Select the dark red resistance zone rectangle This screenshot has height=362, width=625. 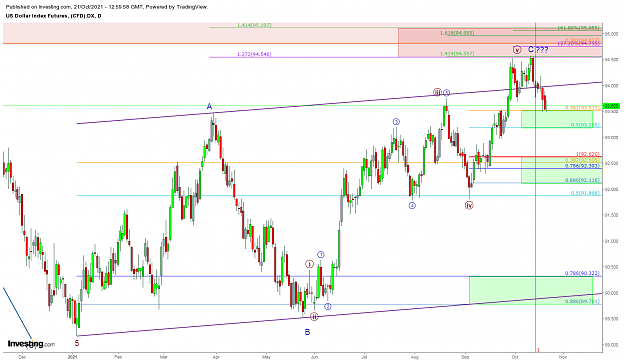[500, 43]
